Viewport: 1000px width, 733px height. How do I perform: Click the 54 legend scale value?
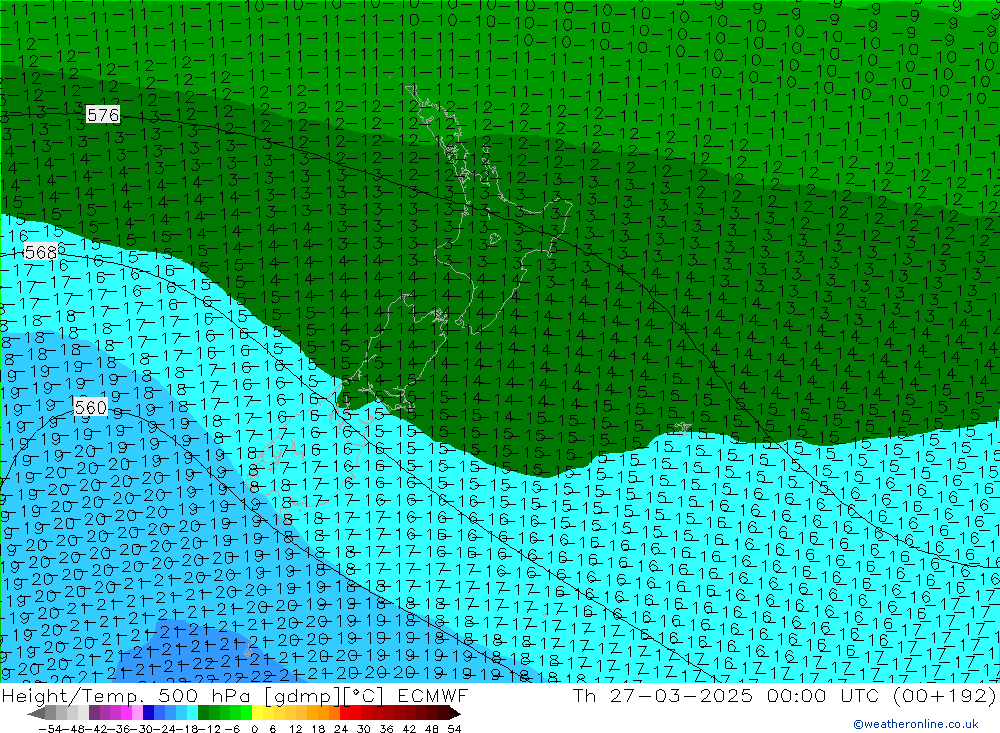click(454, 729)
